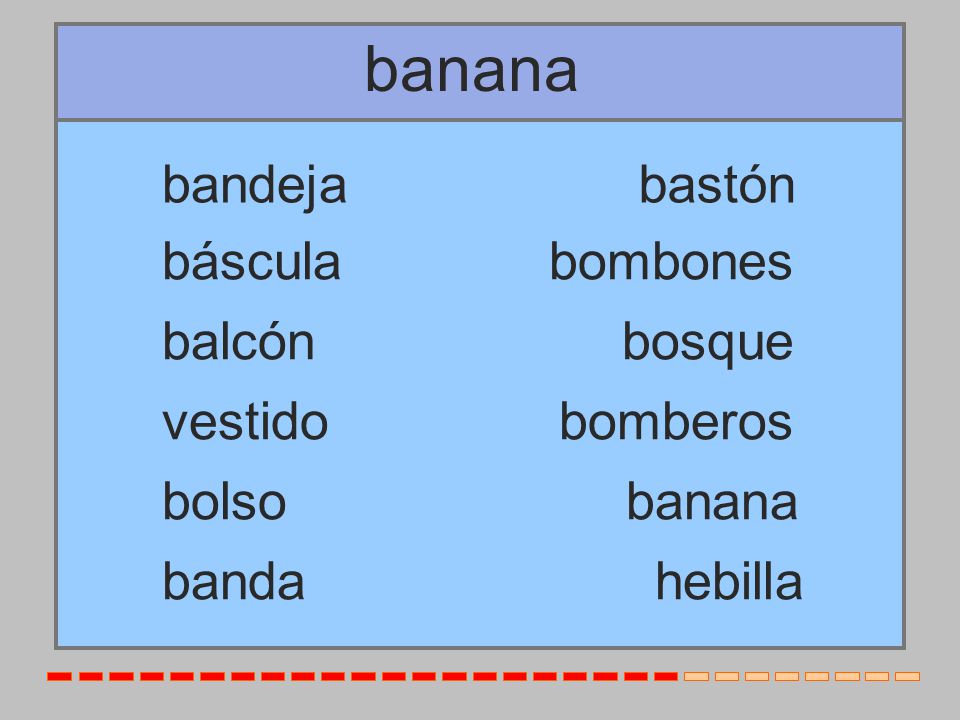960x720 pixels.
Task: Select the word báscula
Action: click(x=251, y=262)
